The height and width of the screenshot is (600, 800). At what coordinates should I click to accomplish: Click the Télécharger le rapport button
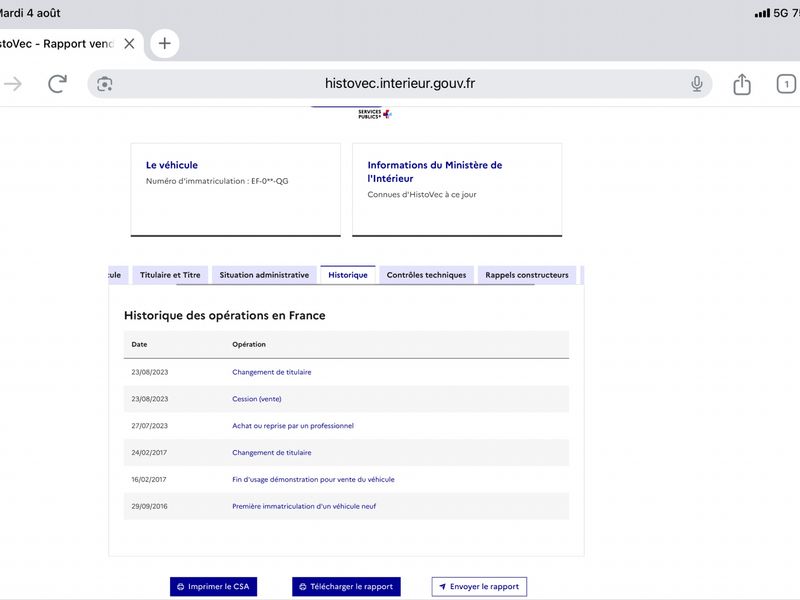pos(346,587)
